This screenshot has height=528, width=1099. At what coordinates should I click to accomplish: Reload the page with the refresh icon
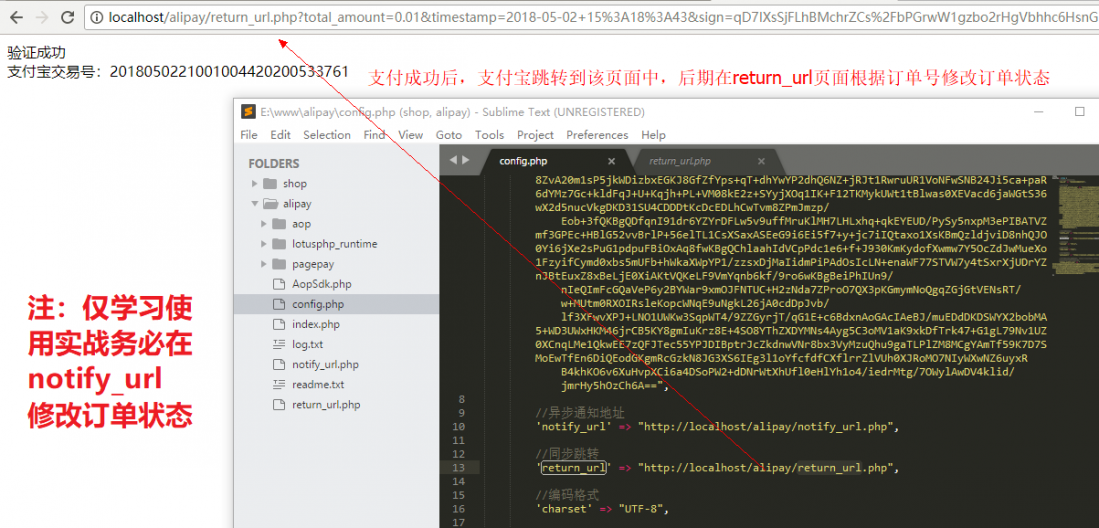[67, 18]
